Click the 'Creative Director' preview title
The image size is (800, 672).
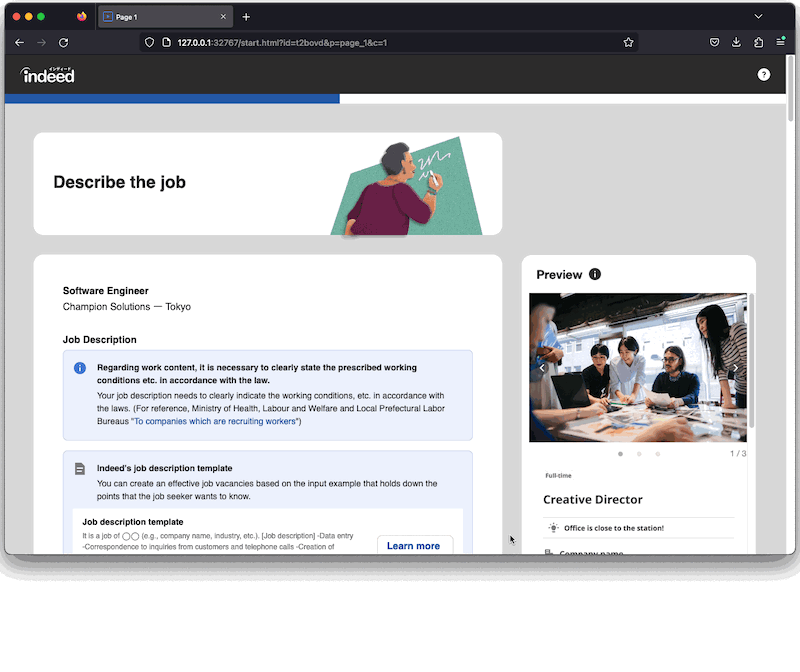point(592,500)
